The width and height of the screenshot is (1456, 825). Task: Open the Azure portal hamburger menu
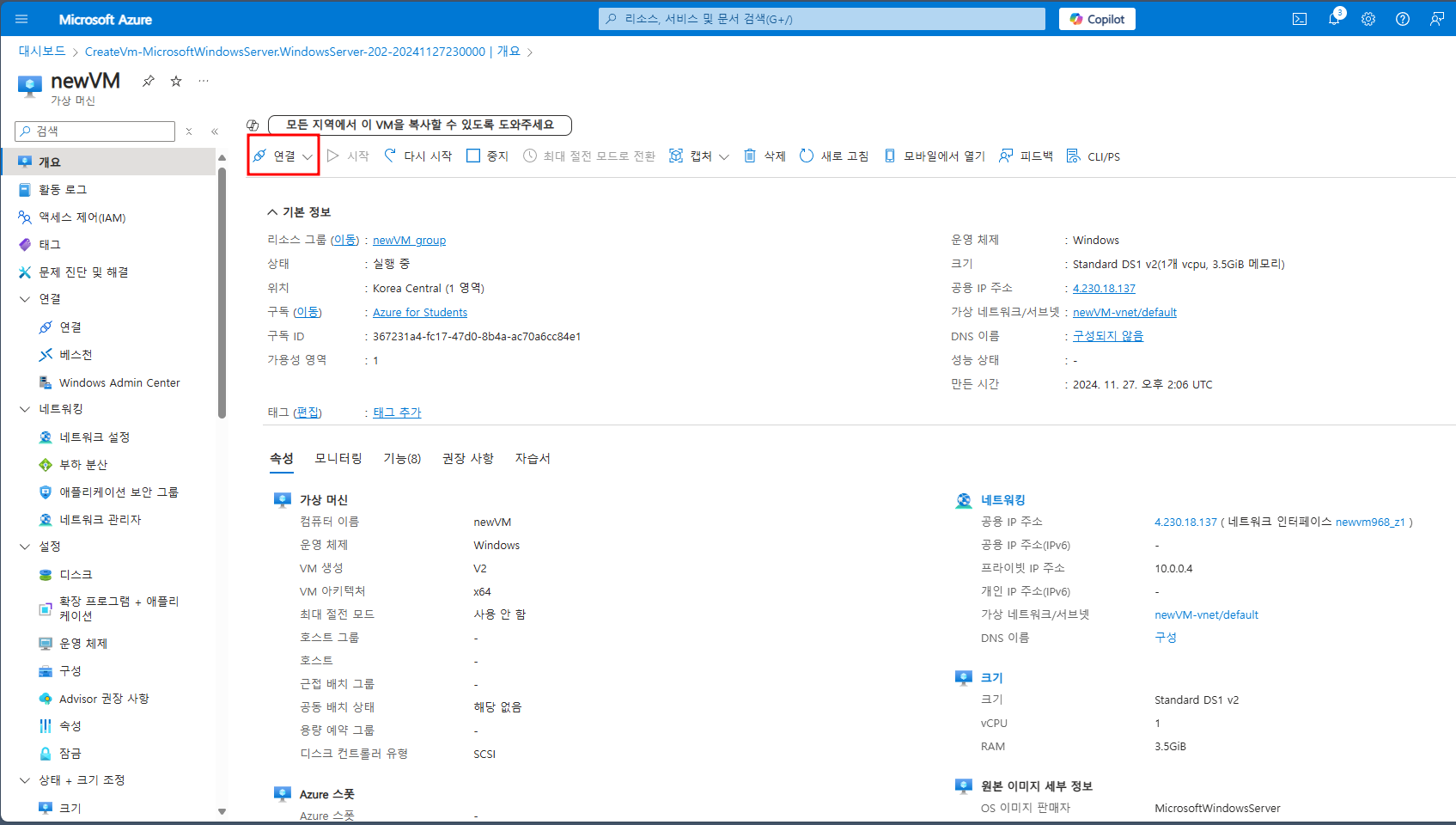tap(21, 19)
